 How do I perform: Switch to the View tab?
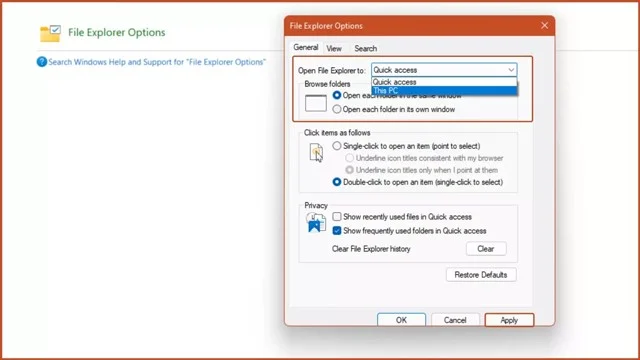[334, 49]
